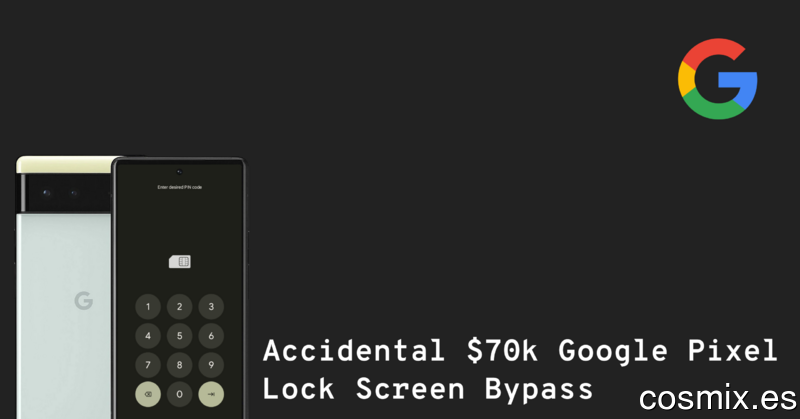Image resolution: width=800 pixels, height=419 pixels.
Task: Tap digit 2 on the PIN keypad
Action: 180,307
